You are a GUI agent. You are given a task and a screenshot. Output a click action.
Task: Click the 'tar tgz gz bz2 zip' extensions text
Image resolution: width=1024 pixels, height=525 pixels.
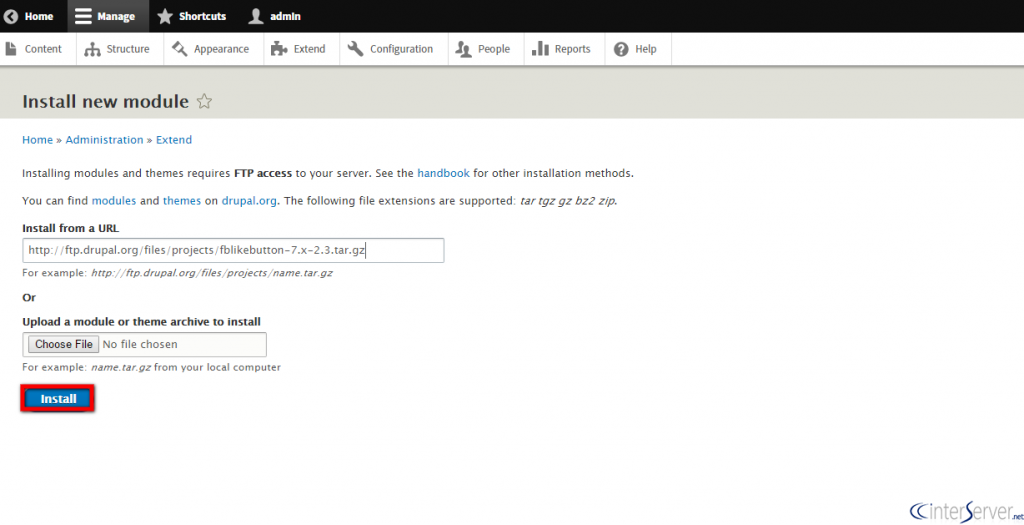568,201
